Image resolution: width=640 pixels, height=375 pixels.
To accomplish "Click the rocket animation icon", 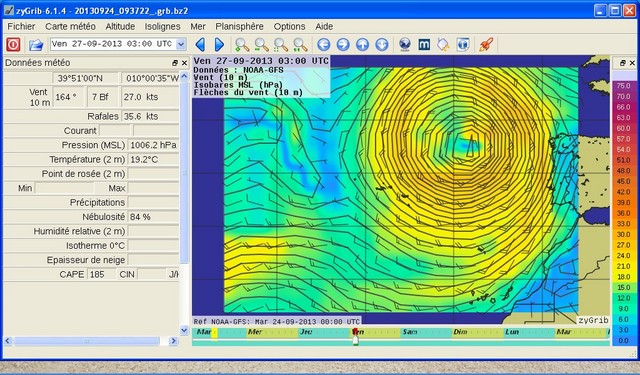I will click(486, 44).
